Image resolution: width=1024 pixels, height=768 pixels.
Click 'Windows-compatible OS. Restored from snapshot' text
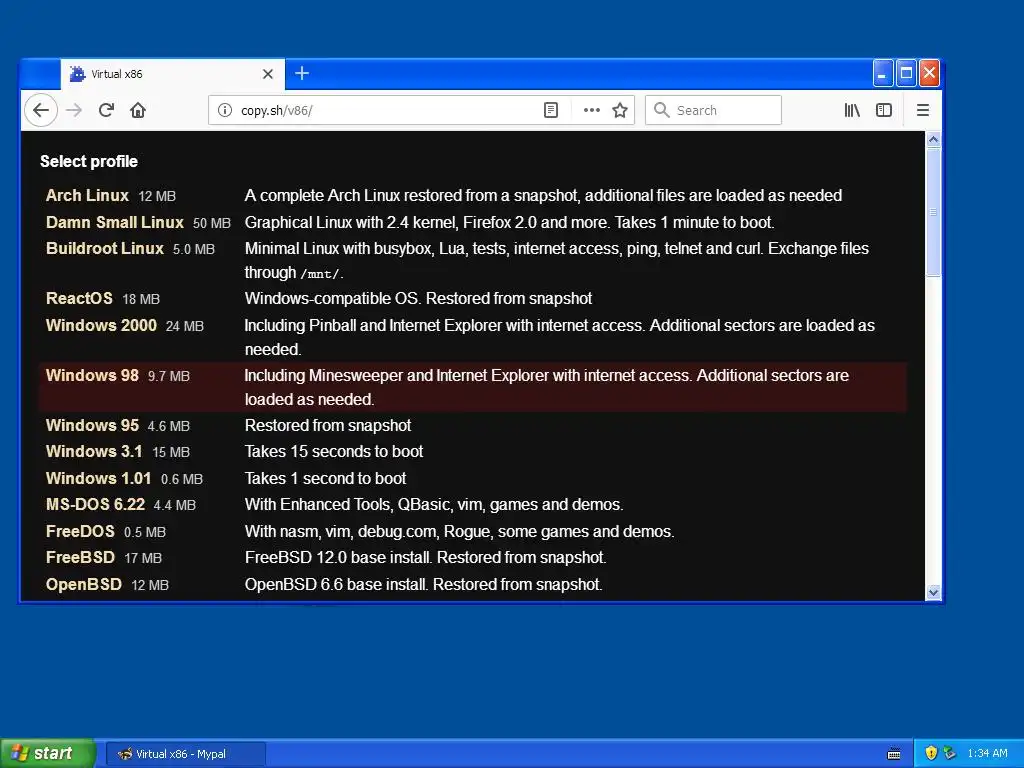[418, 298]
